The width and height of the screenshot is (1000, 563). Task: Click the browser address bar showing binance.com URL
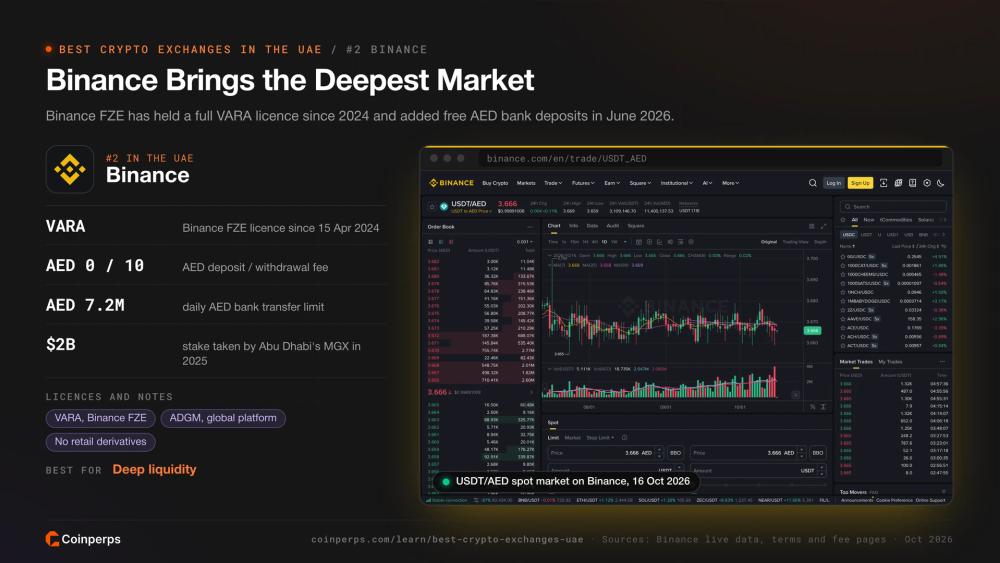[711, 158]
